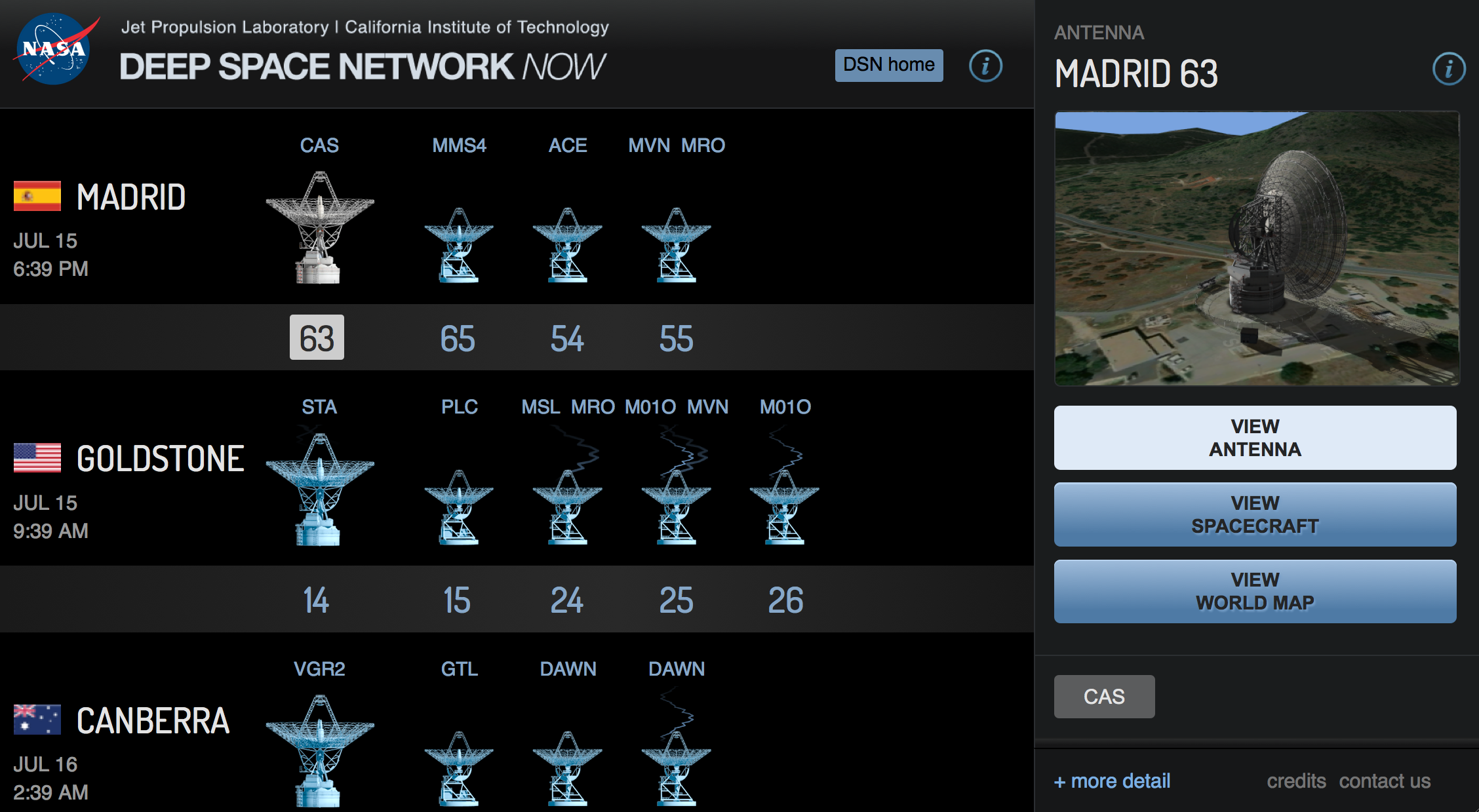Click the VIEW ANTENNA button
The width and height of the screenshot is (1479, 812).
1255,438
